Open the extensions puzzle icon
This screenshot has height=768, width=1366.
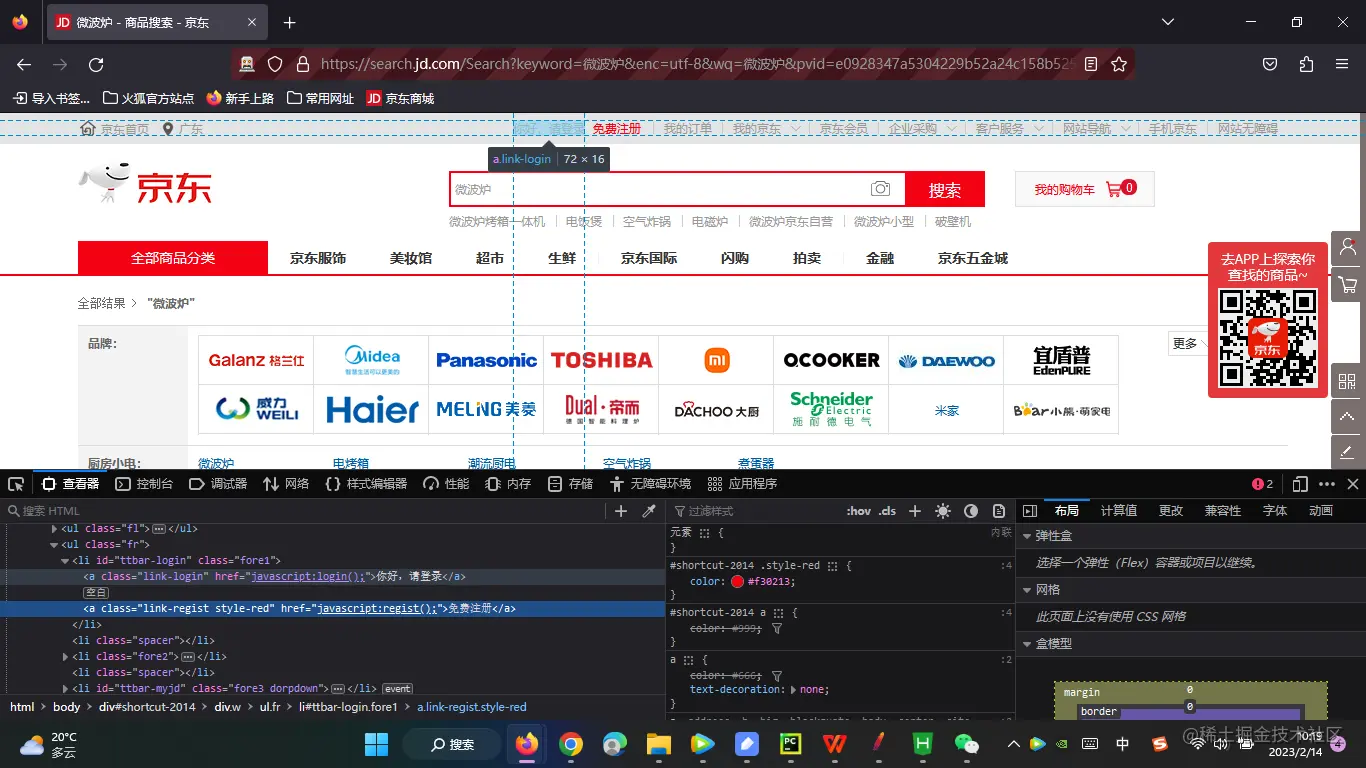click(x=1306, y=64)
